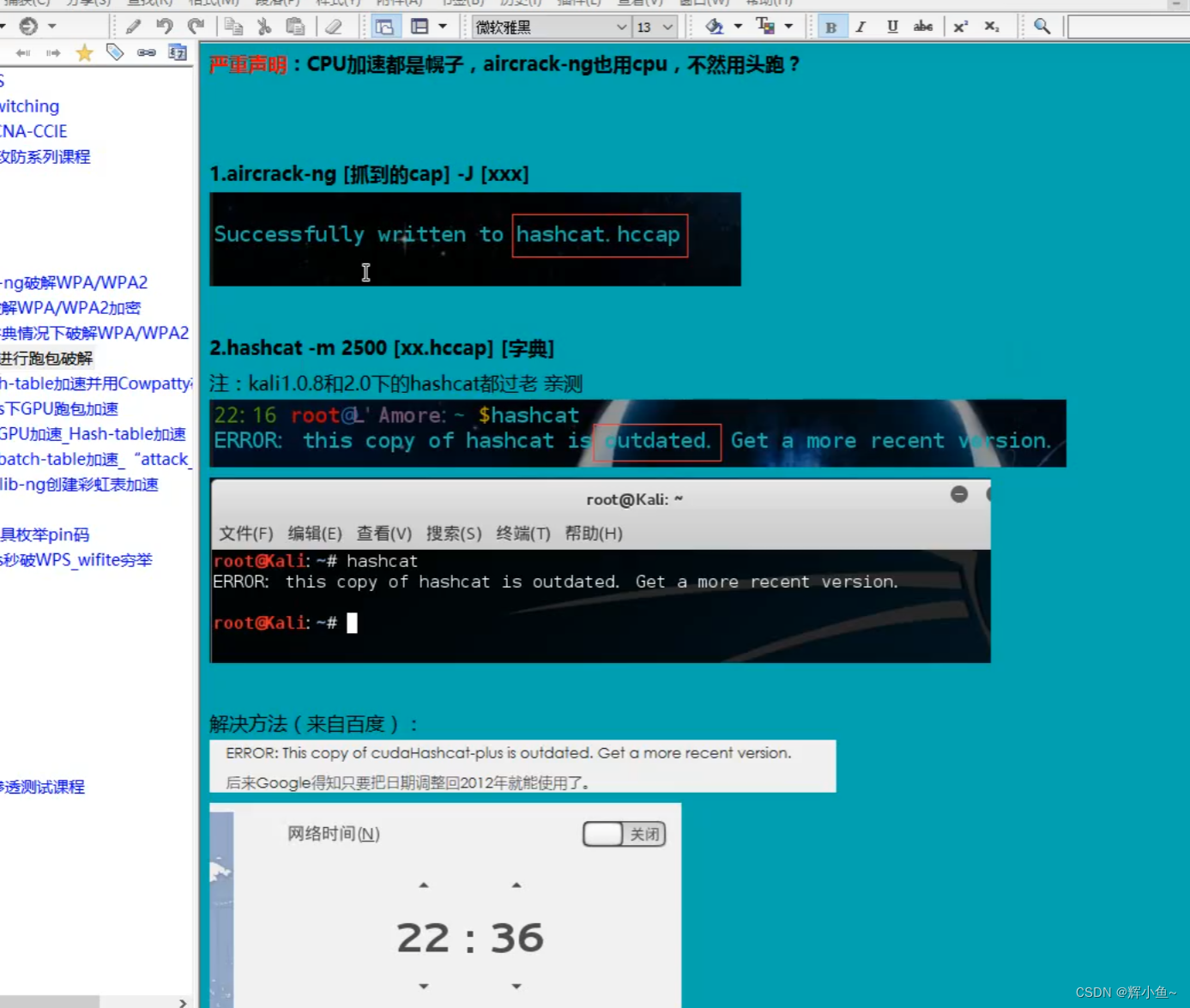Click the yellow star favorites icon

[x=84, y=53]
